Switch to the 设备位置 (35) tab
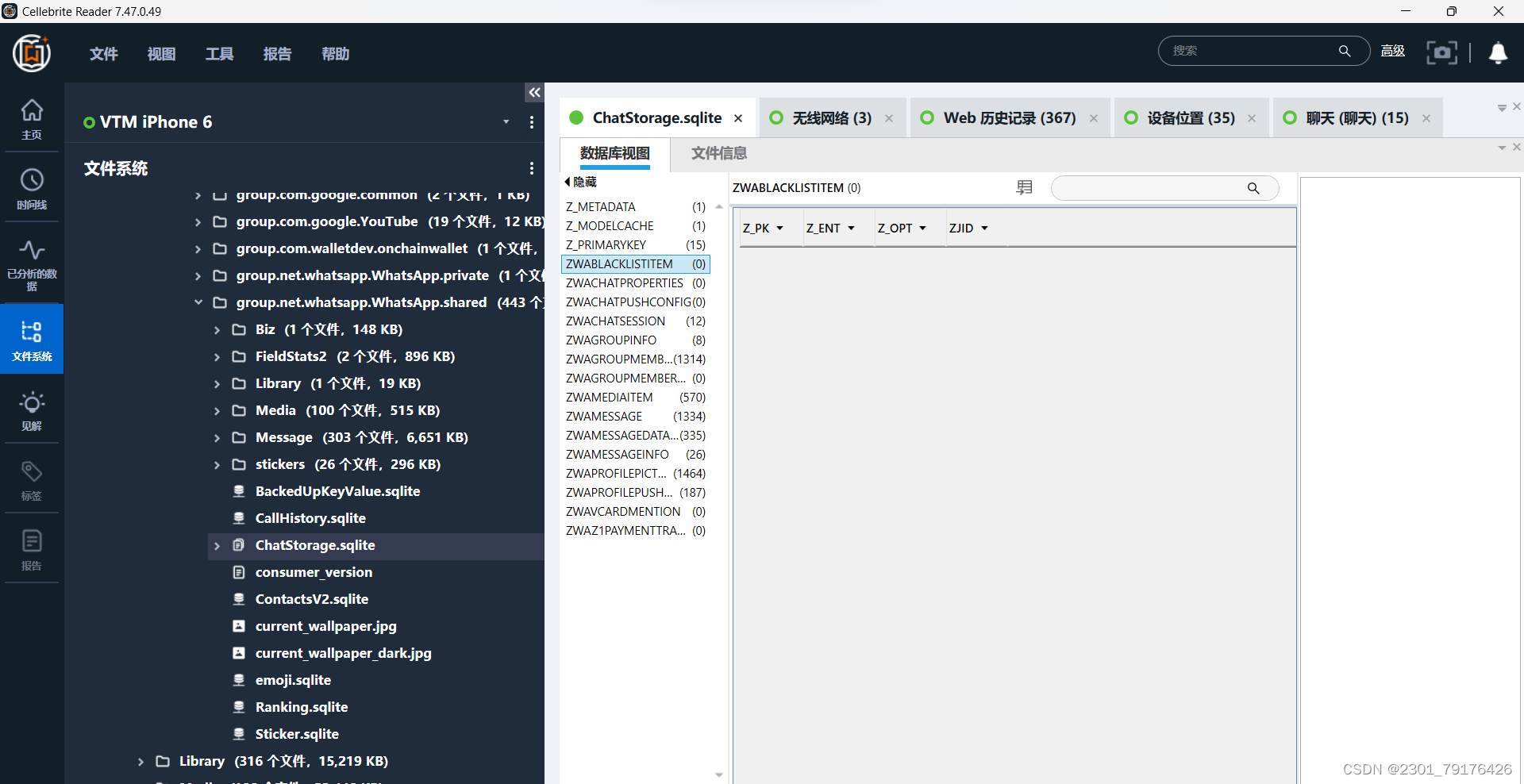This screenshot has width=1524, height=784. click(x=1190, y=118)
